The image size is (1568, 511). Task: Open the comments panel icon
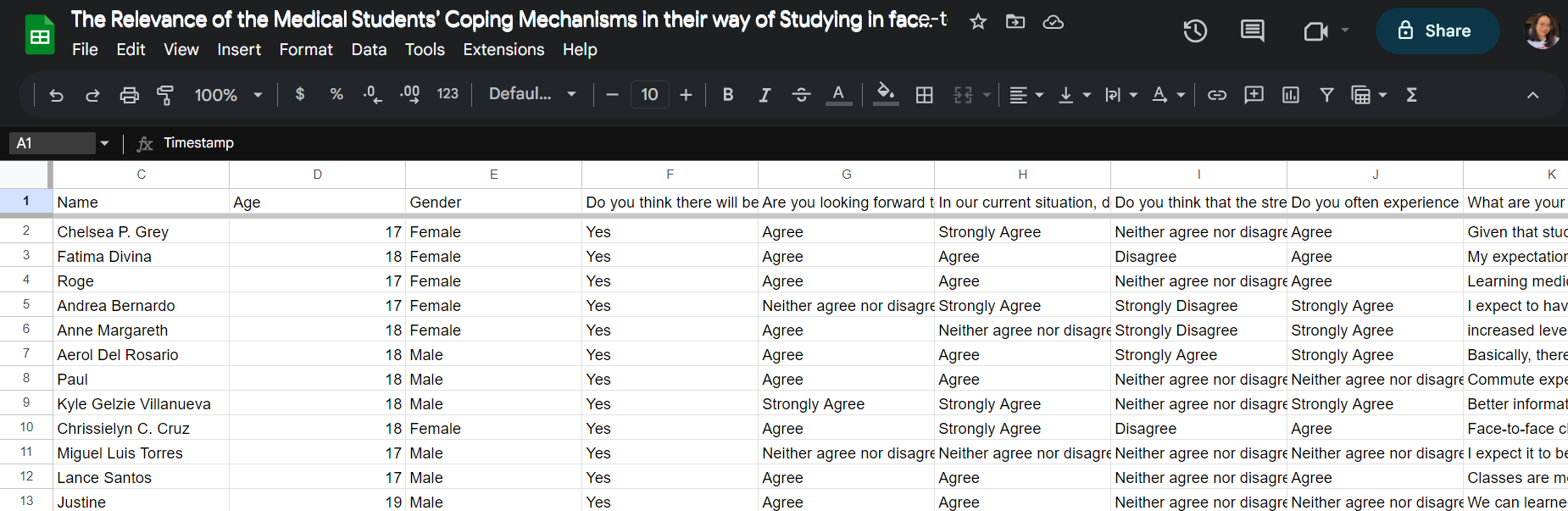click(1252, 31)
